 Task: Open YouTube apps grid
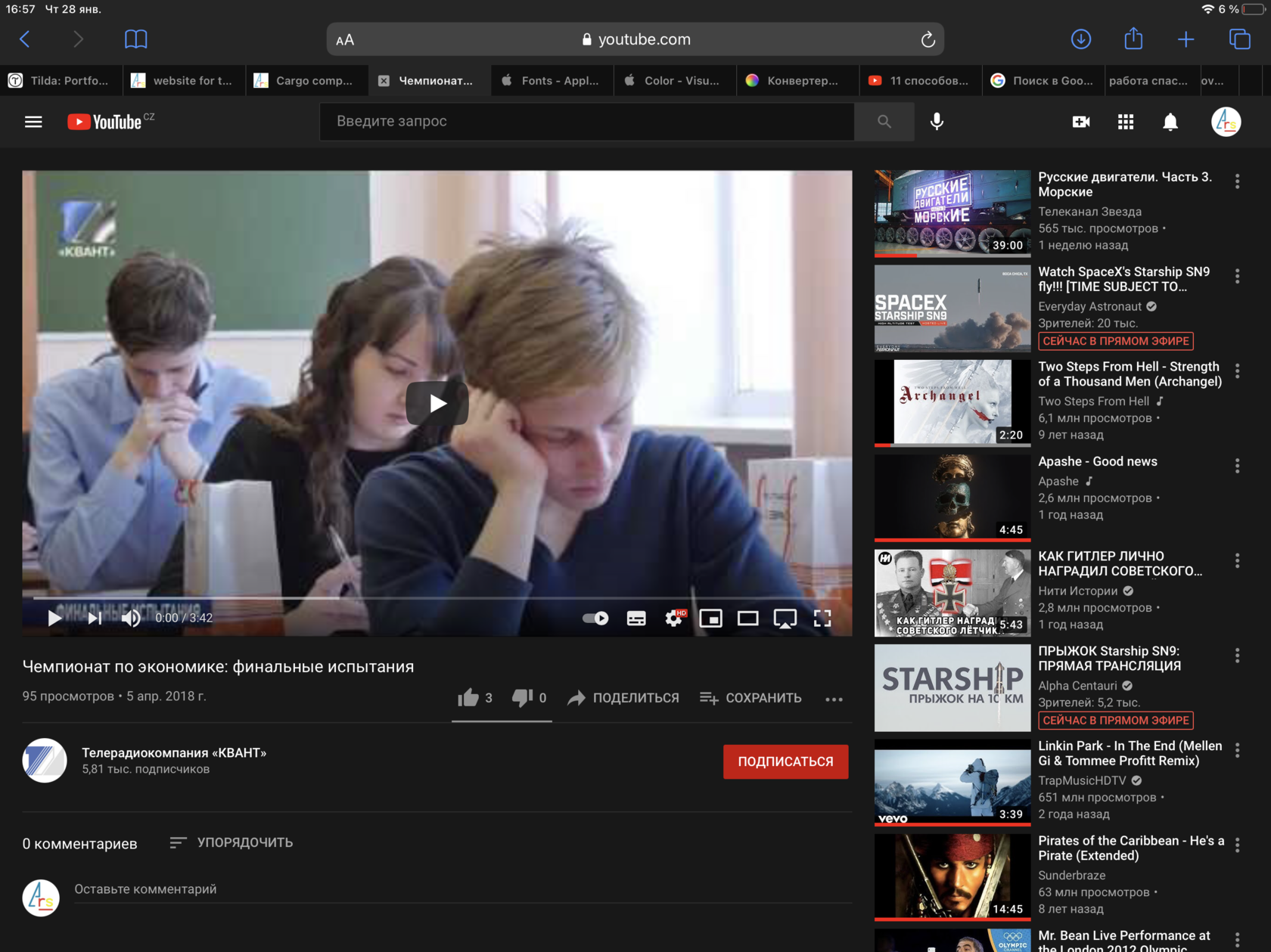pyautogui.click(x=1126, y=122)
